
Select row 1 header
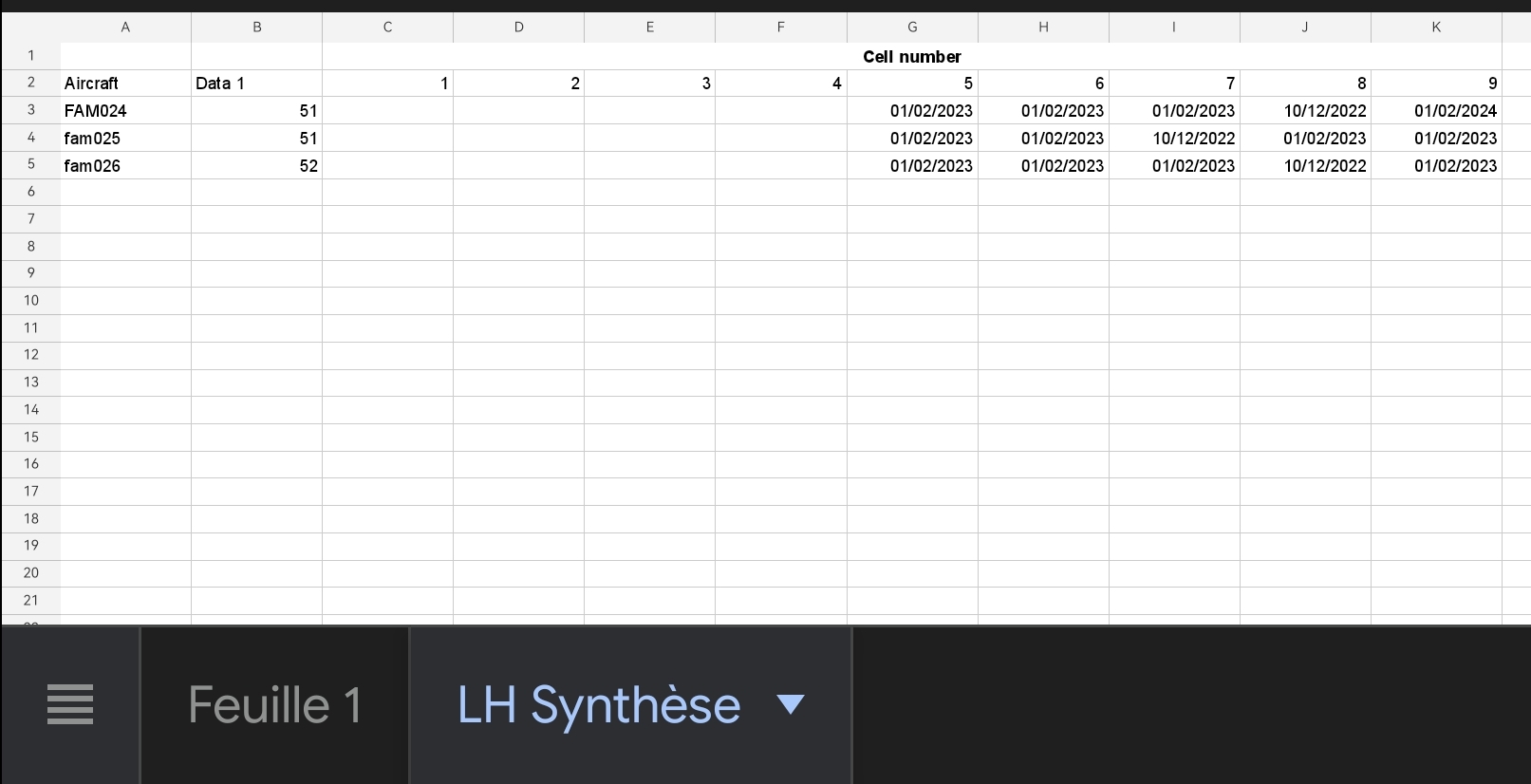(x=31, y=56)
